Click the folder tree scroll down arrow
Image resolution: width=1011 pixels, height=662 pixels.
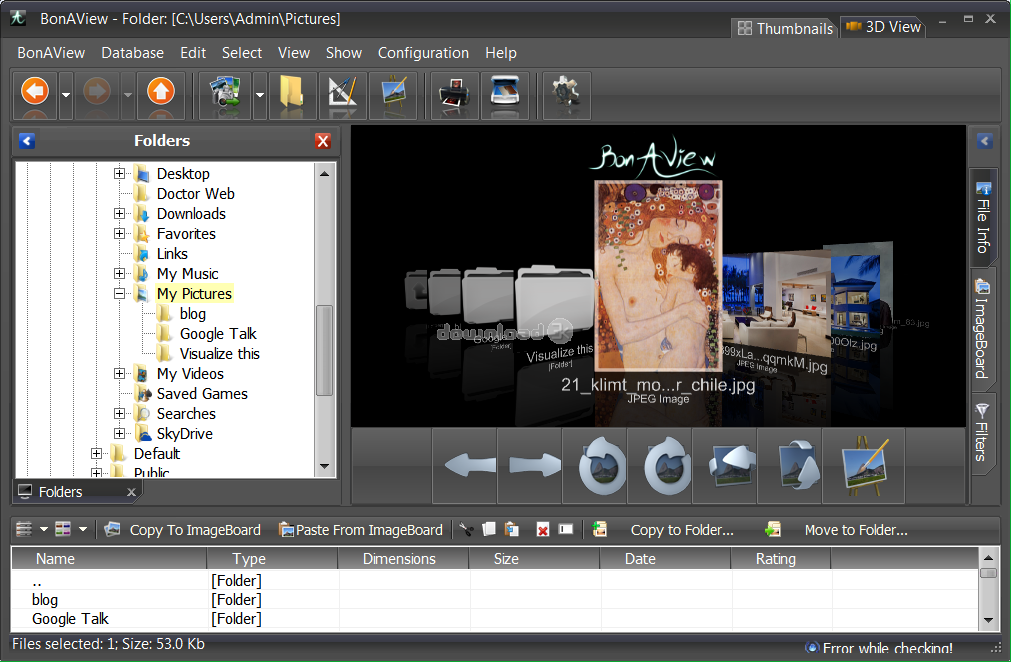click(324, 466)
